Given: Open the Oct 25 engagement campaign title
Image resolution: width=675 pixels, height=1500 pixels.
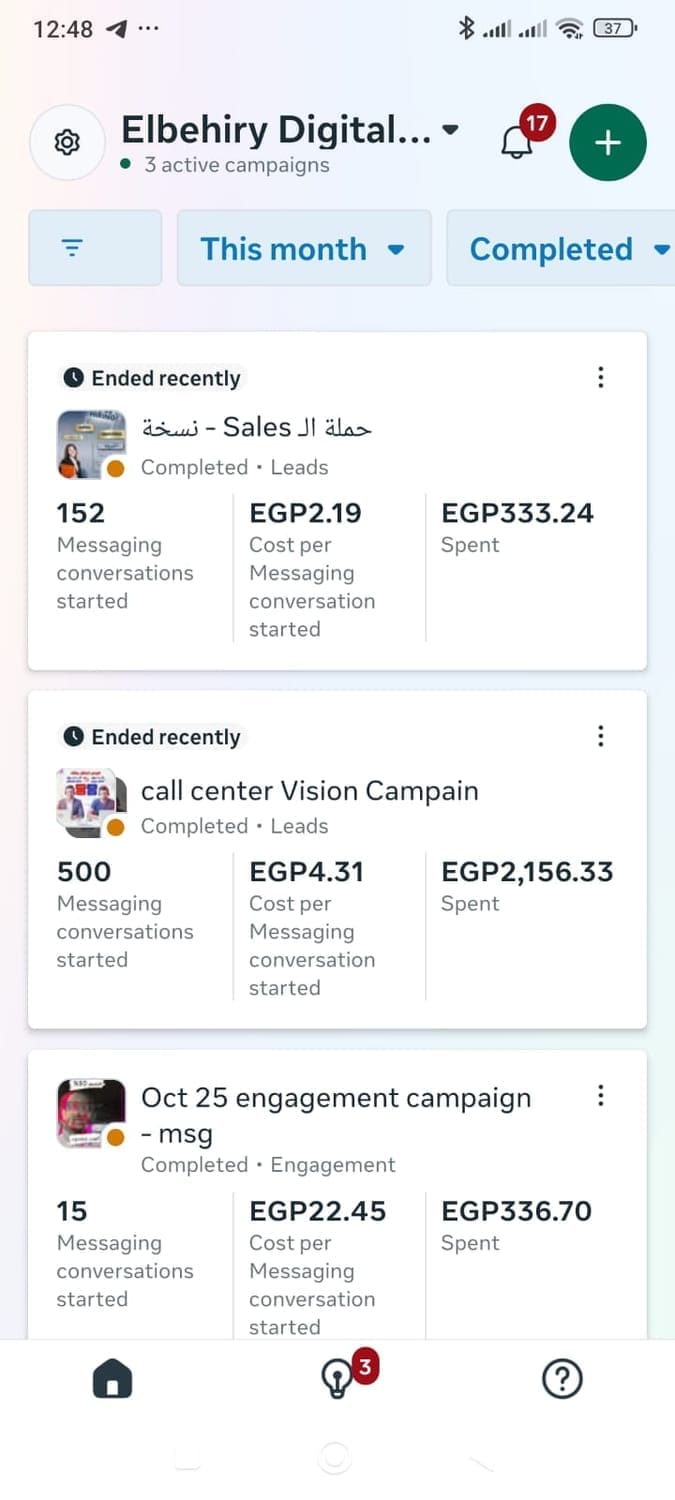Looking at the screenshot, I should pyautogui.click(x=335, y=1114).
